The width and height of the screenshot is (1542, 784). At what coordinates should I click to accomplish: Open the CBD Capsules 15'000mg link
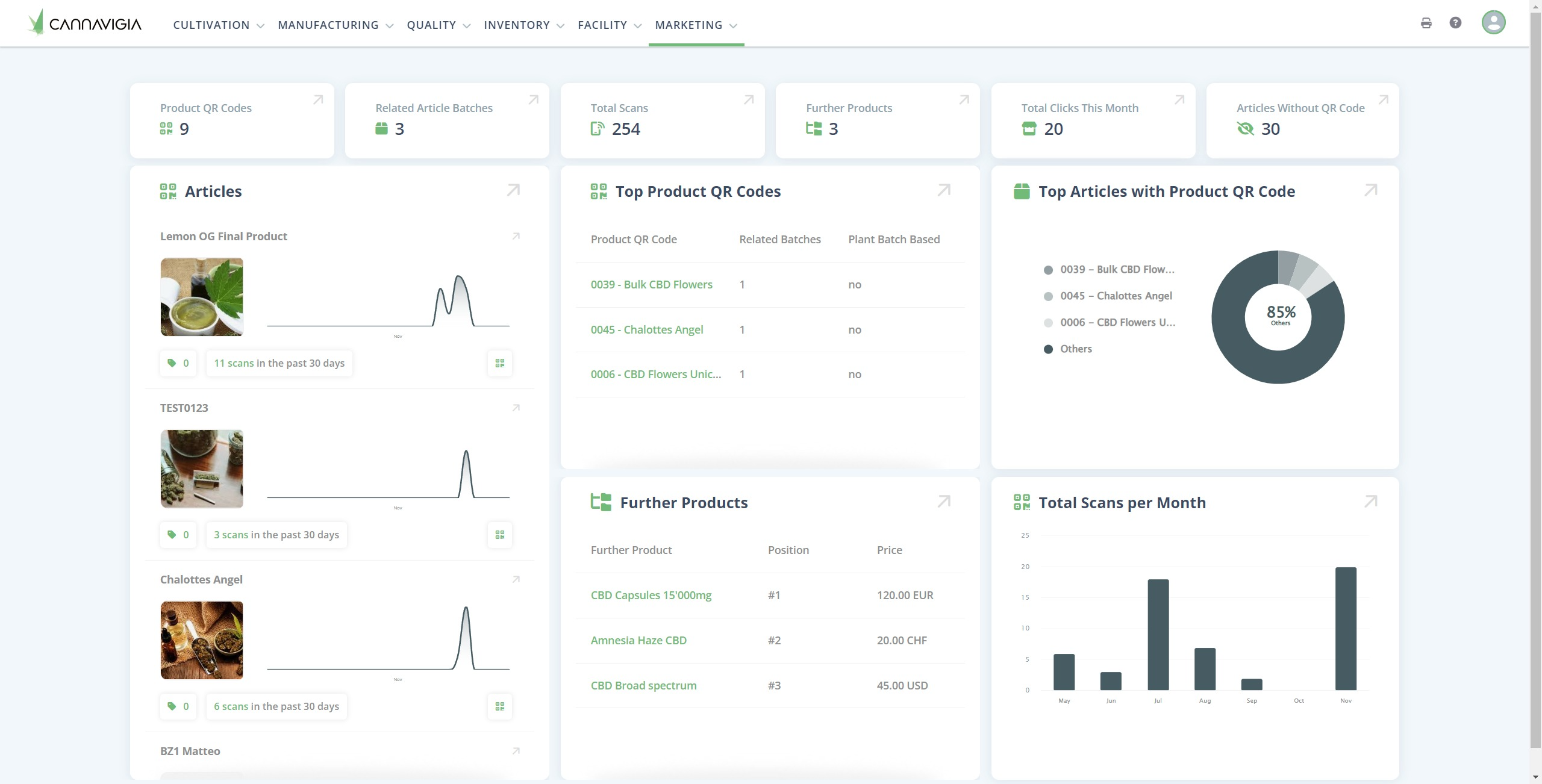[651, 595]
